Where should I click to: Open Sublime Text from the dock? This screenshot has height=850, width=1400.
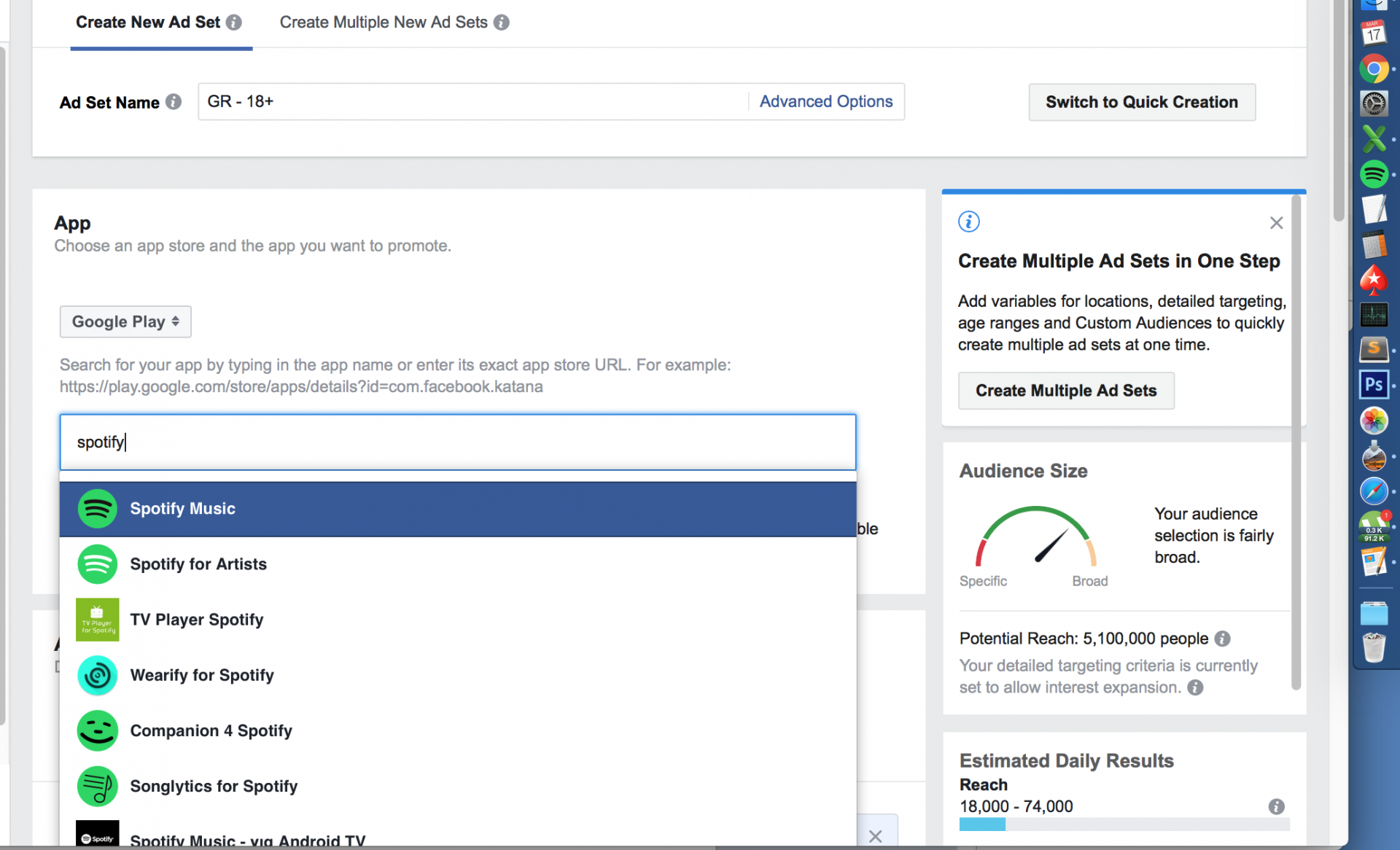tap(1374, 349)
